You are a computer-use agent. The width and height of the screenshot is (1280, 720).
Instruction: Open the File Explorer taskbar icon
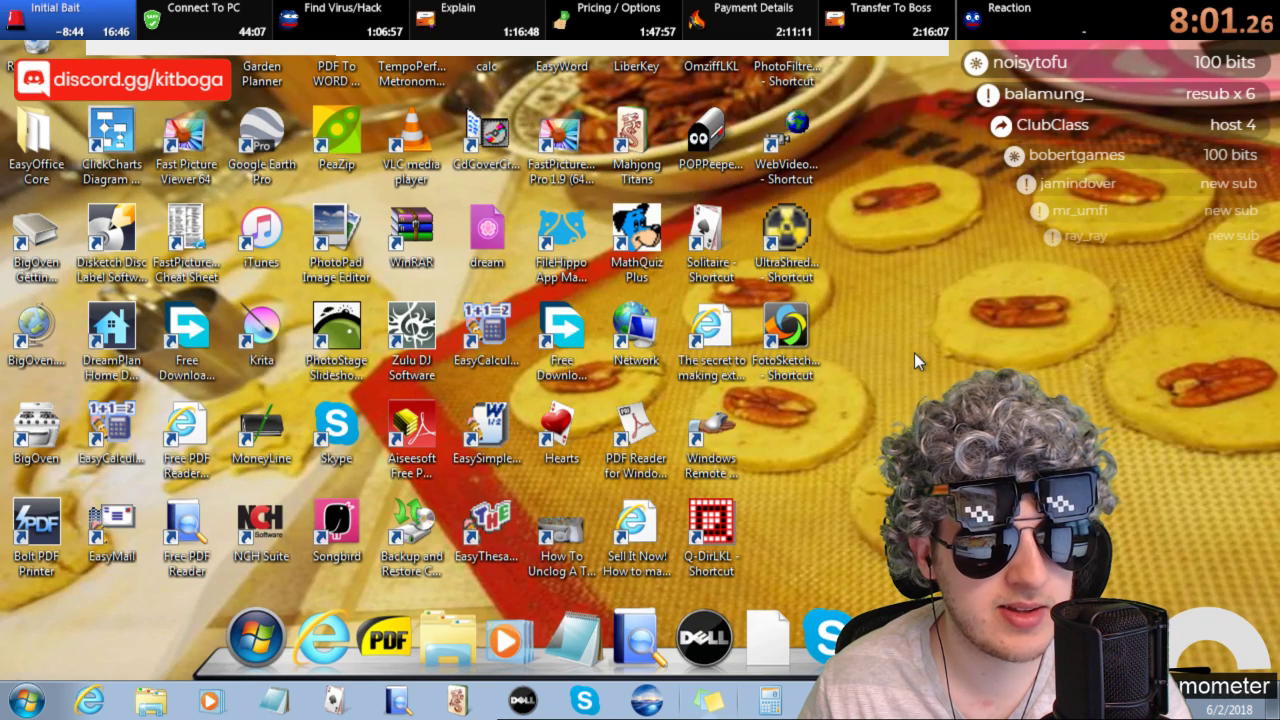tap(151, 700)
